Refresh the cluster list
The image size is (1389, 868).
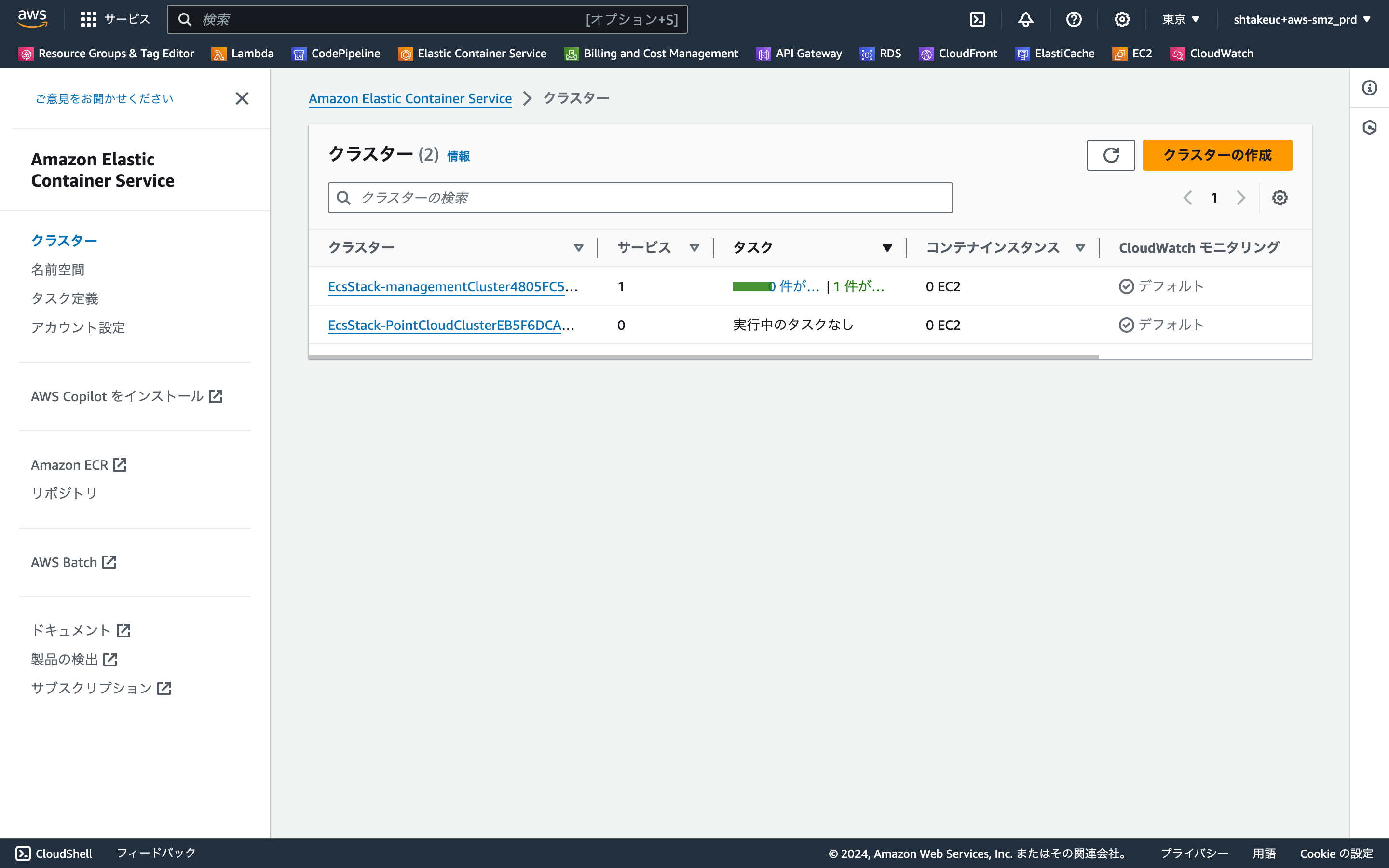click(x=1111, y=155)
